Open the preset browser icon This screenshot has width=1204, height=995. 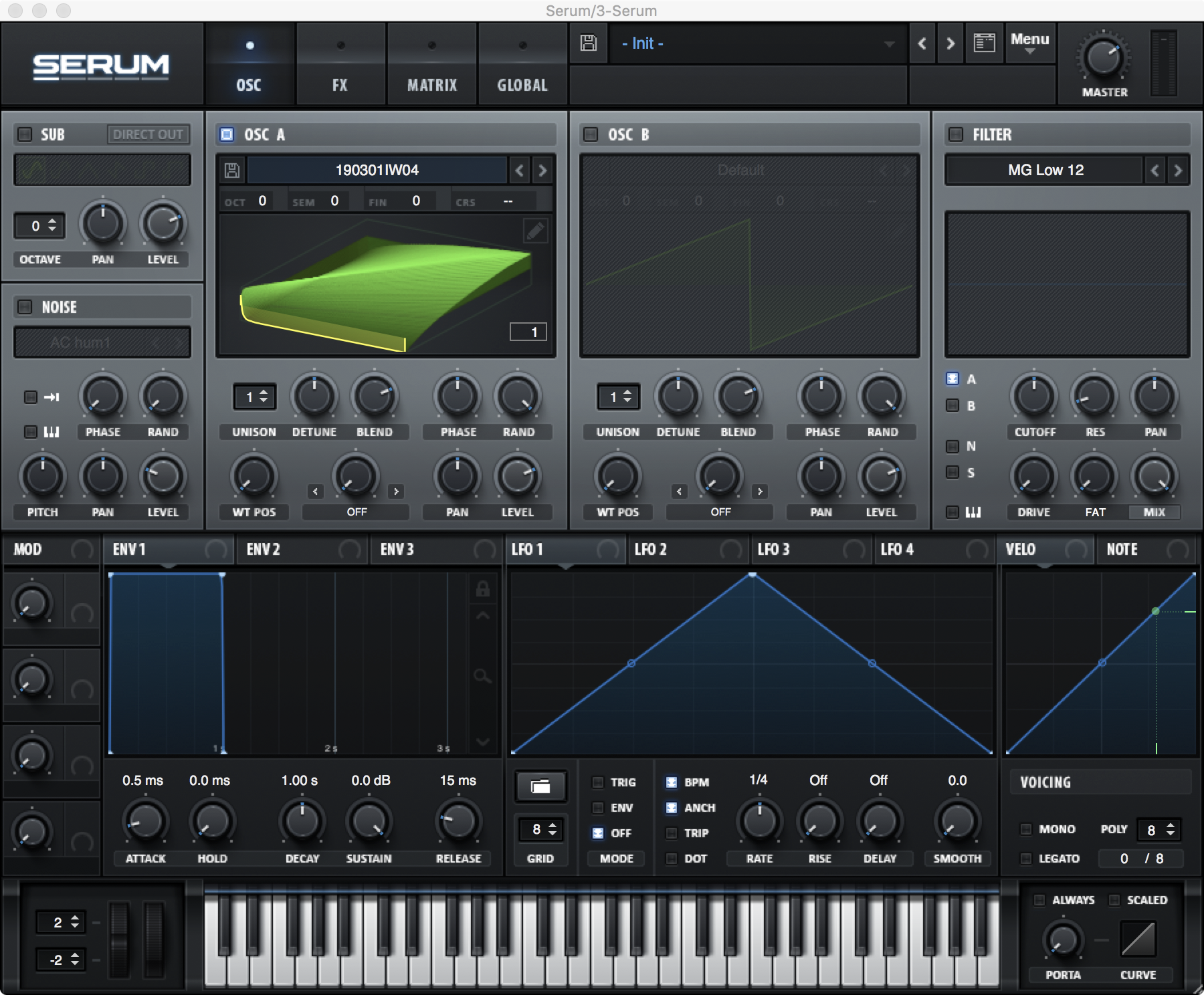[984, 43]
